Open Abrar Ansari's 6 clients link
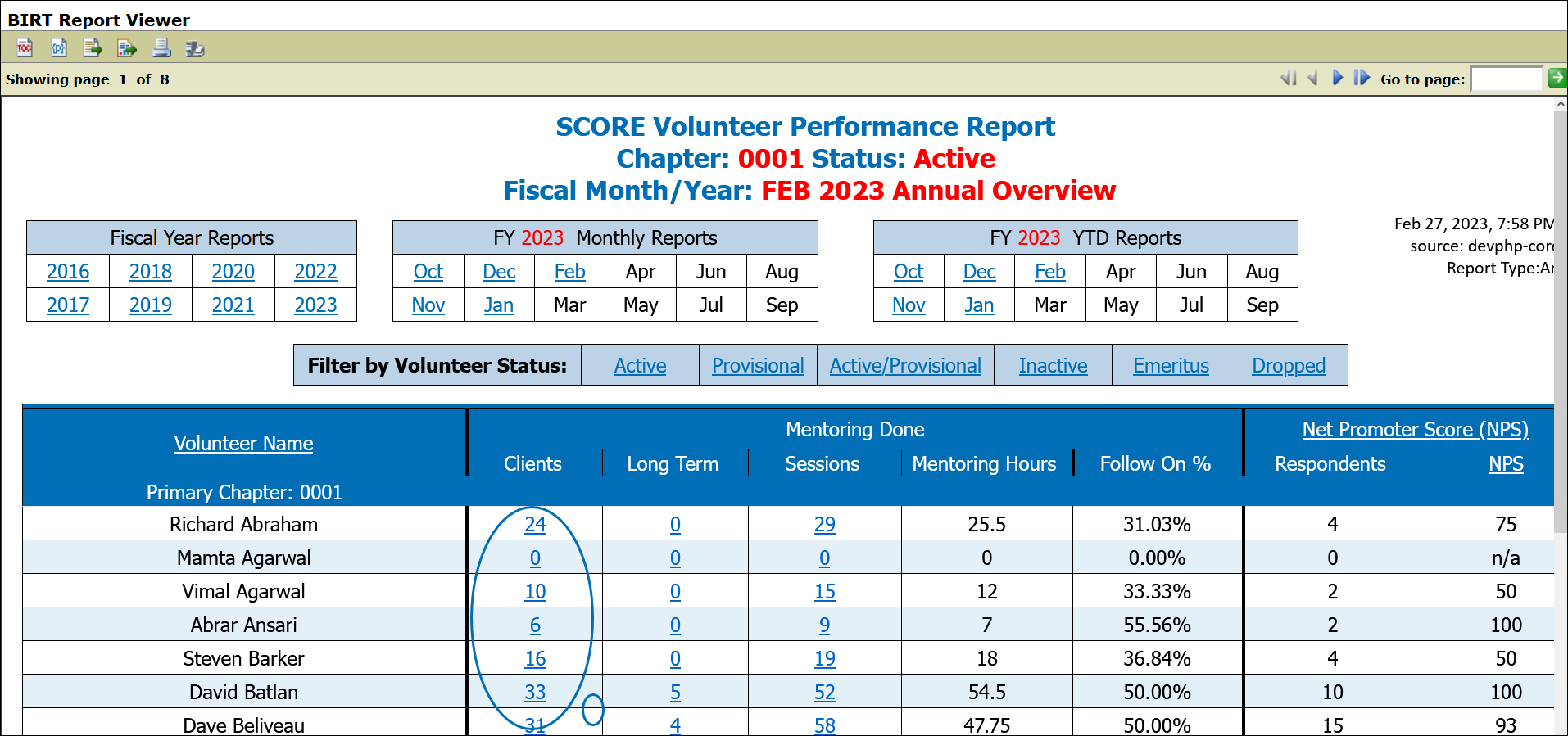This screenshot has height=736, width=1568. point(535,625)
